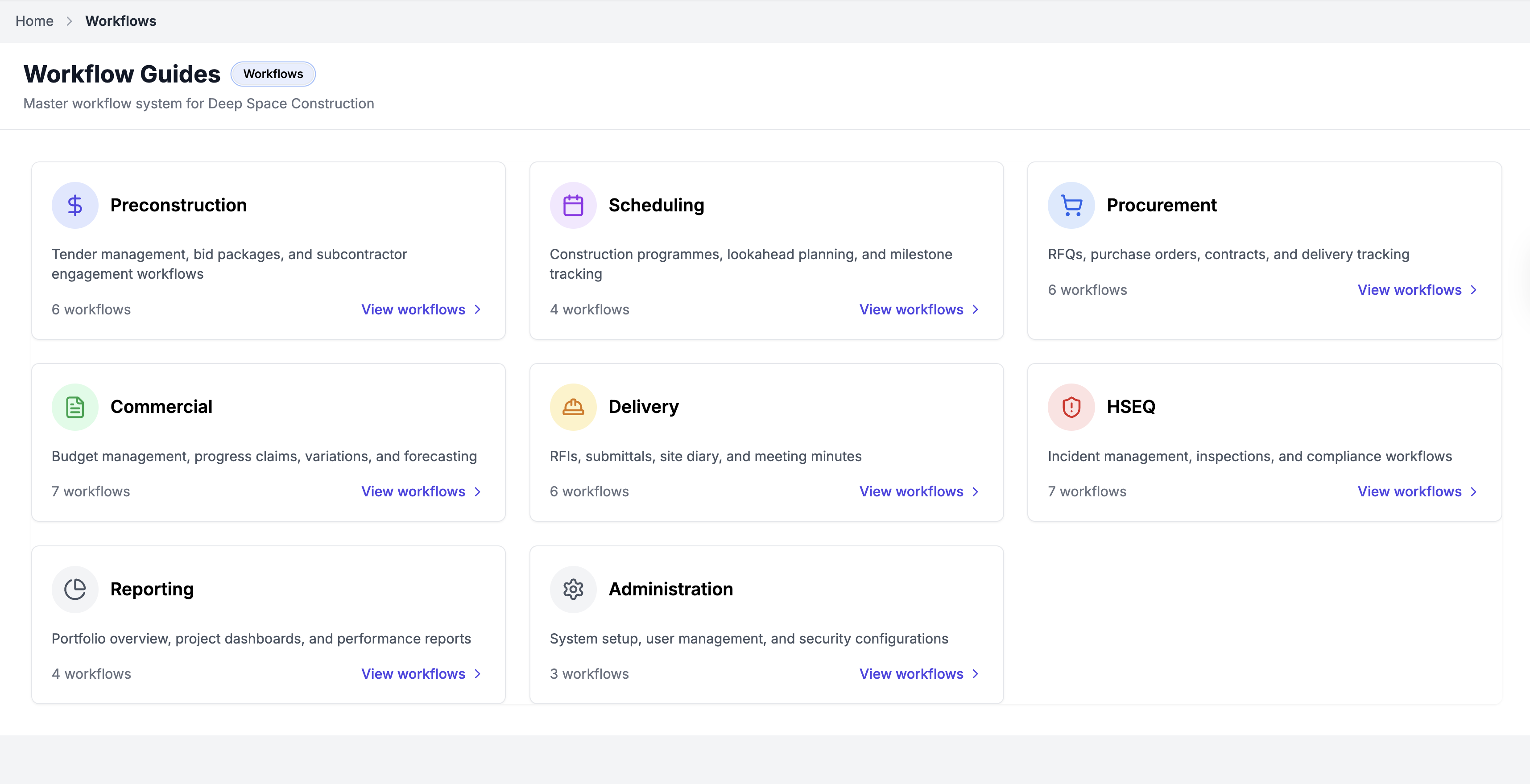Click the 'Portfolio overview, project dashboards' description

(261, 639)
